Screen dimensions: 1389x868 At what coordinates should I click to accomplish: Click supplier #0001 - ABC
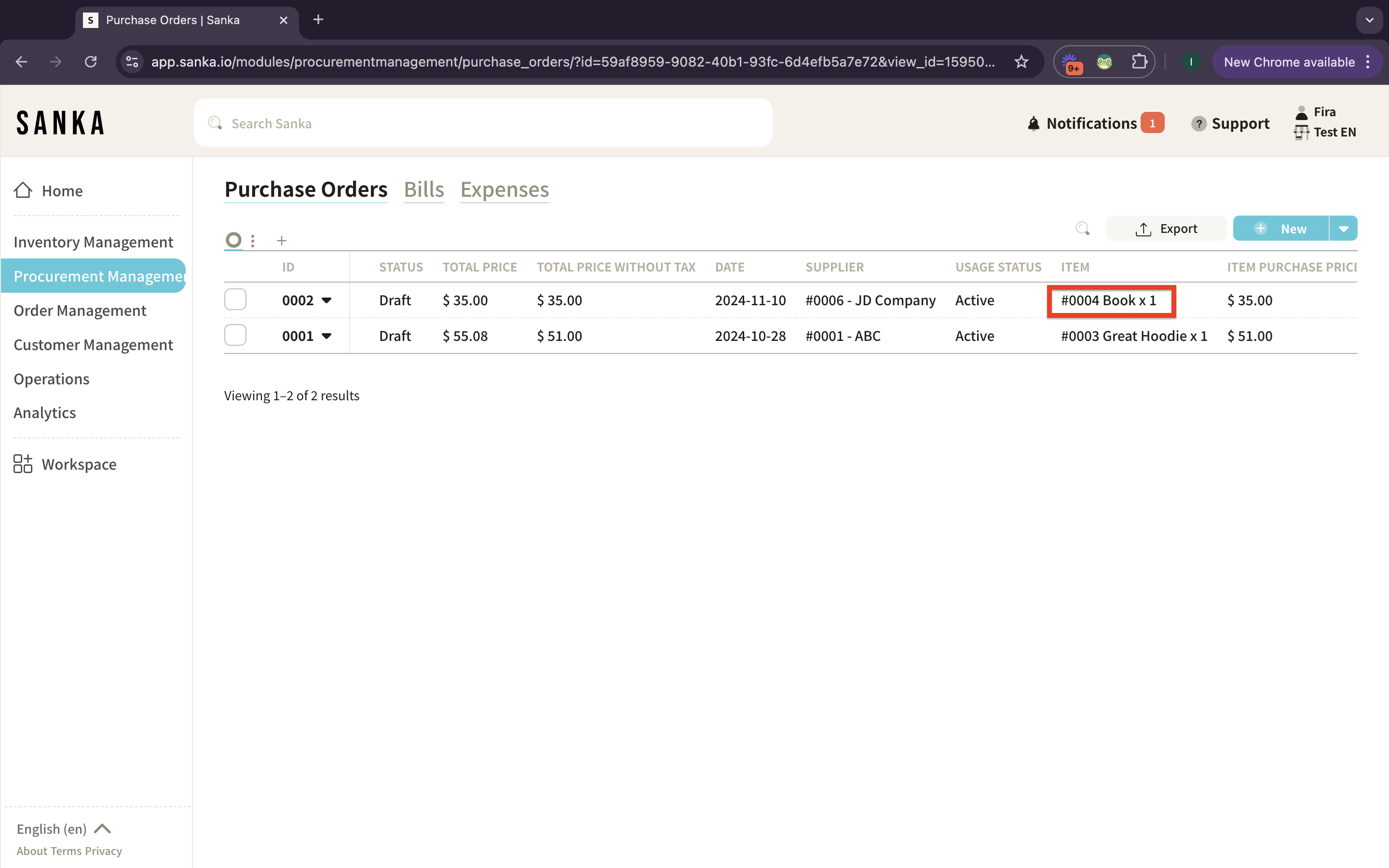pos(843,336)
